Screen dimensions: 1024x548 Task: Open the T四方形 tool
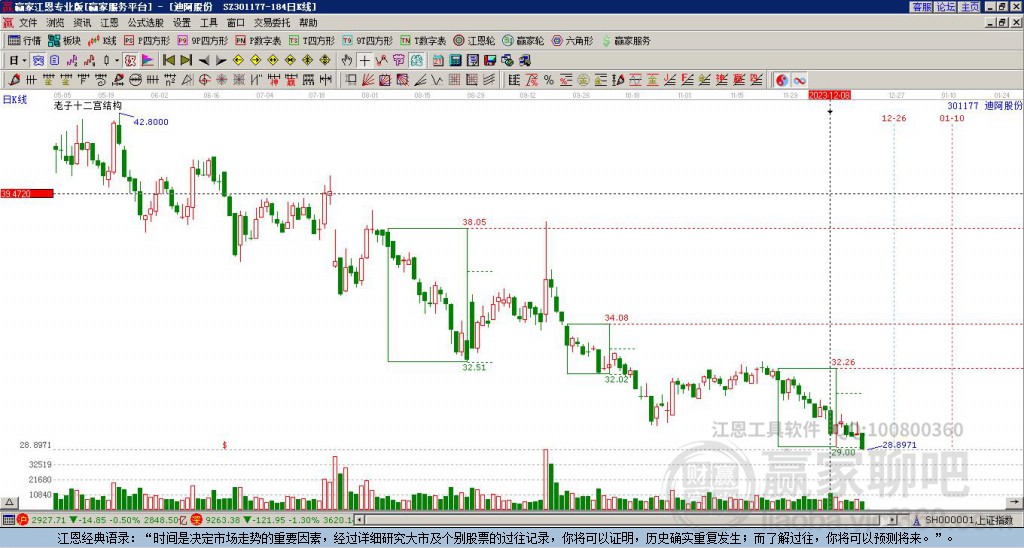[312, 40]
